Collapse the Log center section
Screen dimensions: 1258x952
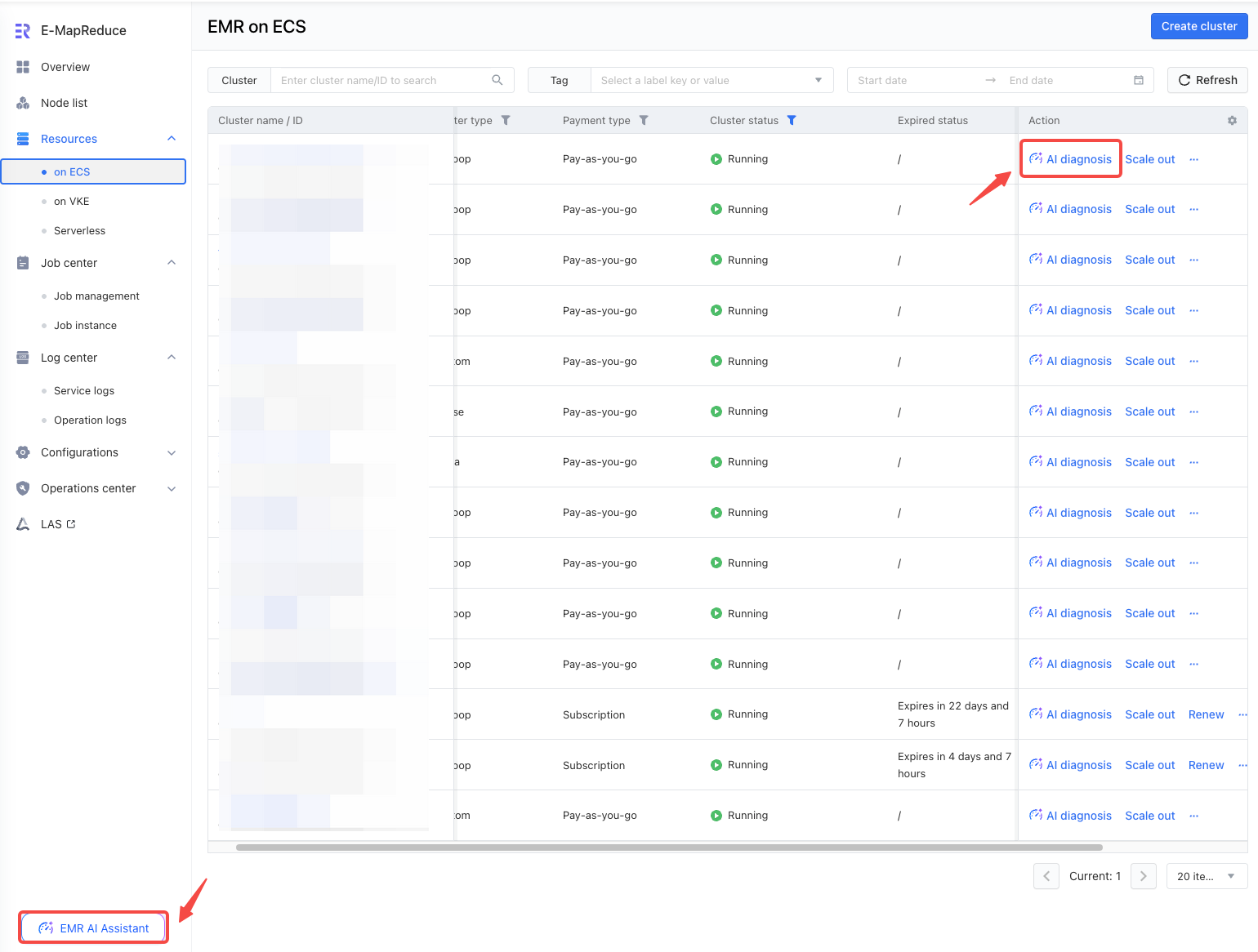click(172, 358)
